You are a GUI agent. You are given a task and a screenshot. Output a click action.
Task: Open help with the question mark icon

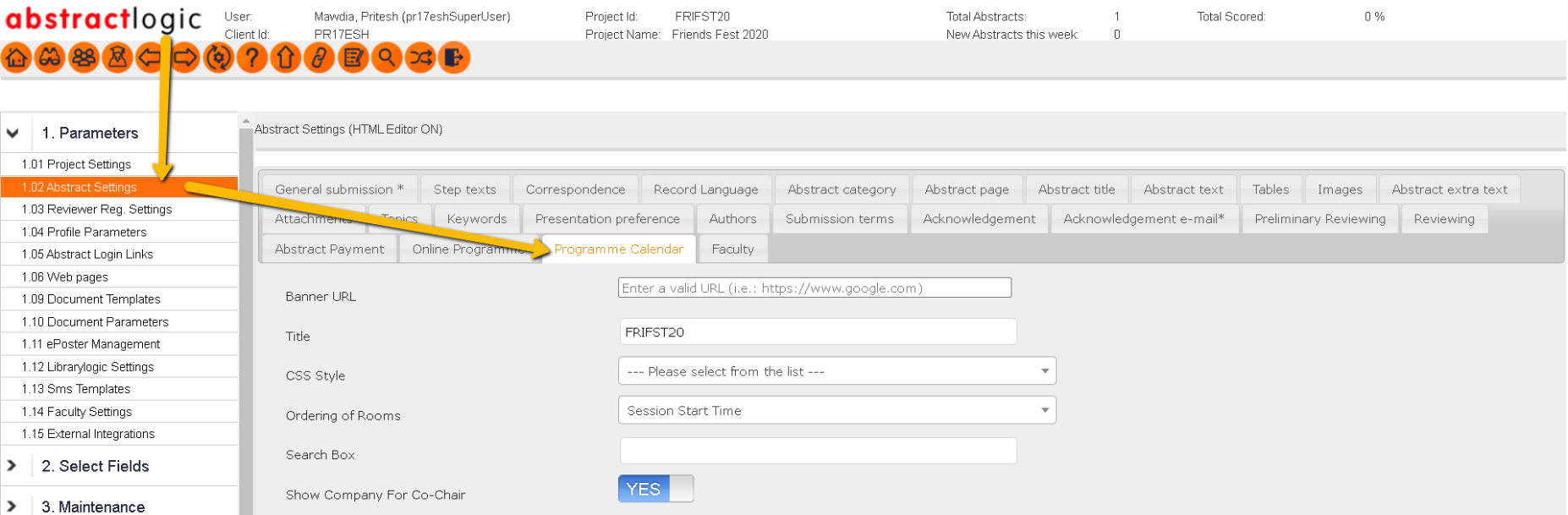tap(252, 58)
